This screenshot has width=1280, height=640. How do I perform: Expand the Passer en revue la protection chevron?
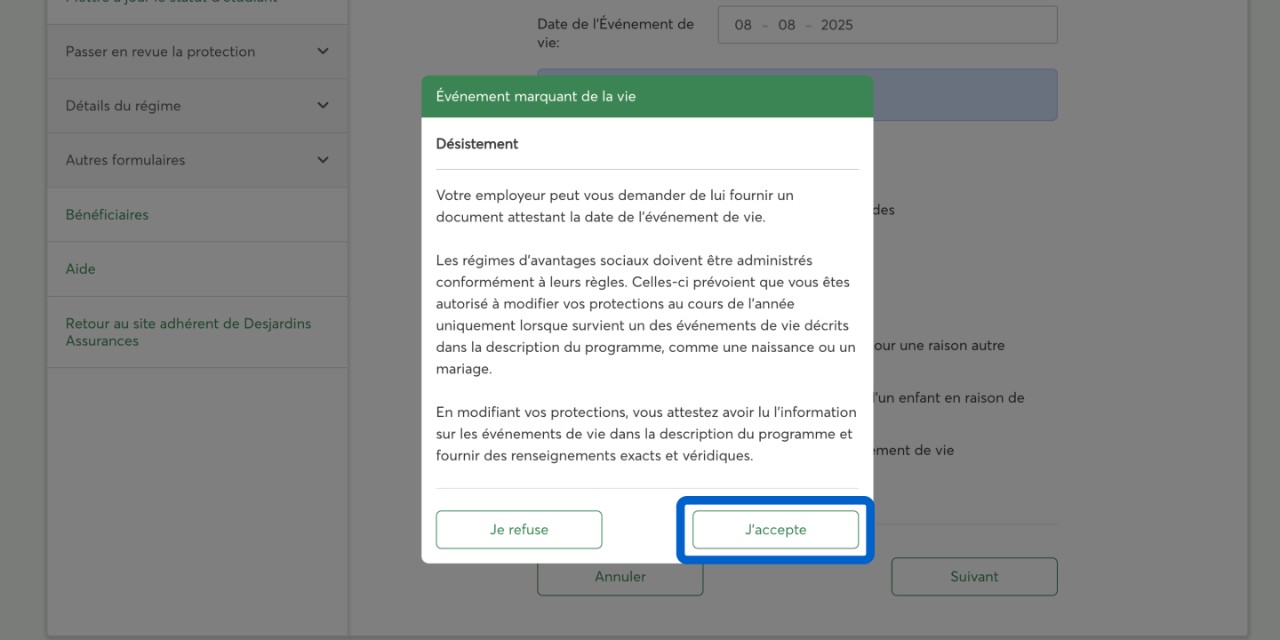click(322, 52)
